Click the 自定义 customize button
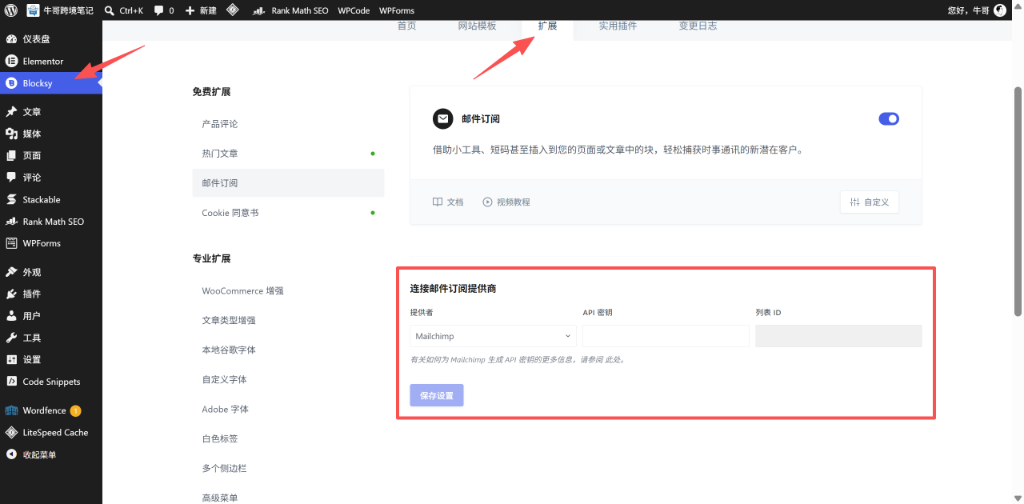 tap(869, 202)
